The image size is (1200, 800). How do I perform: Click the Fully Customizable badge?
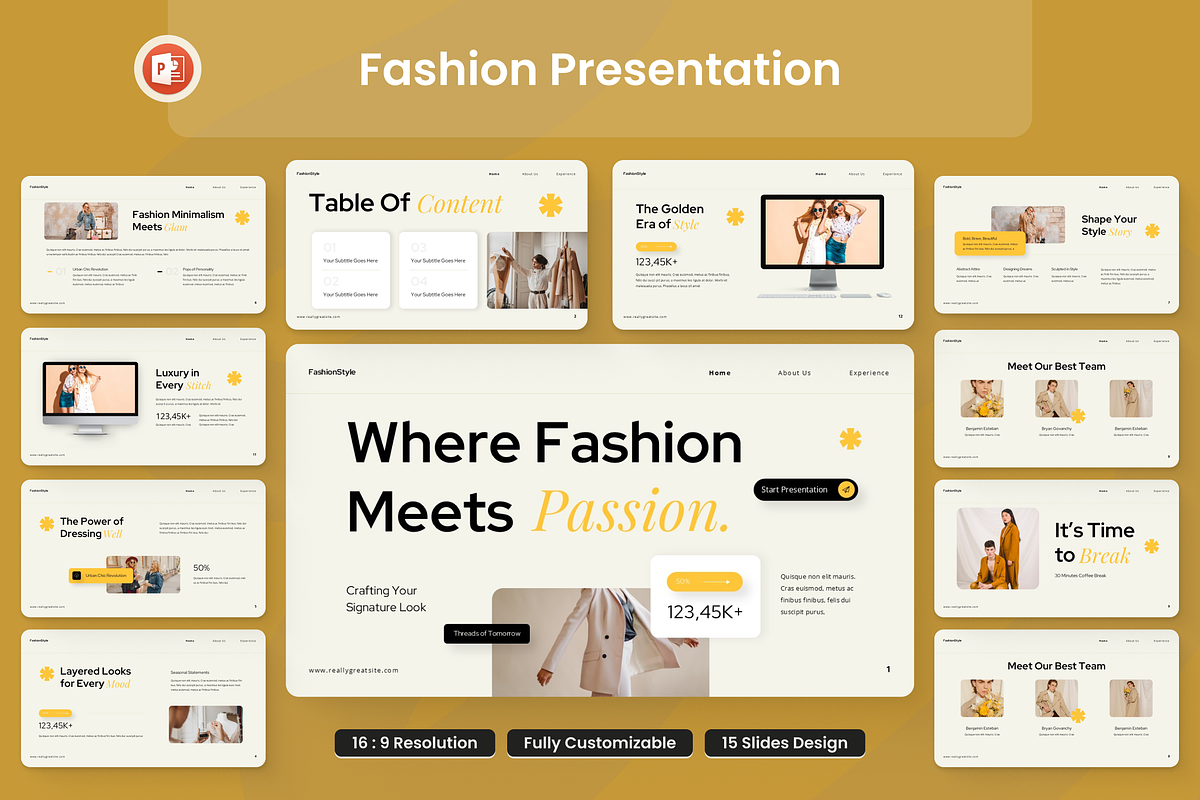point(600,742)
